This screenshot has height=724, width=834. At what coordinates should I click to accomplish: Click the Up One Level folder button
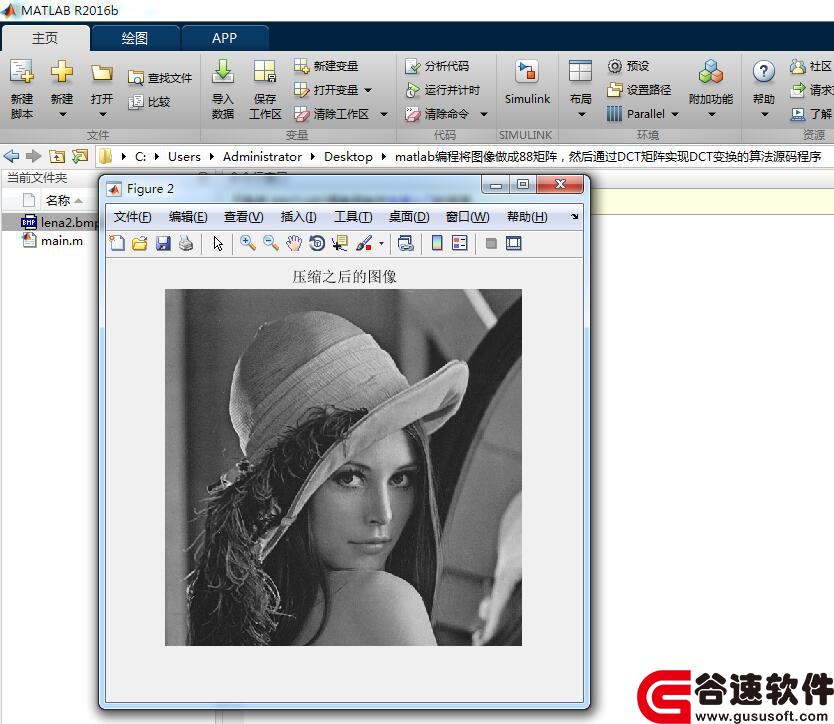[x=57, y=156]
